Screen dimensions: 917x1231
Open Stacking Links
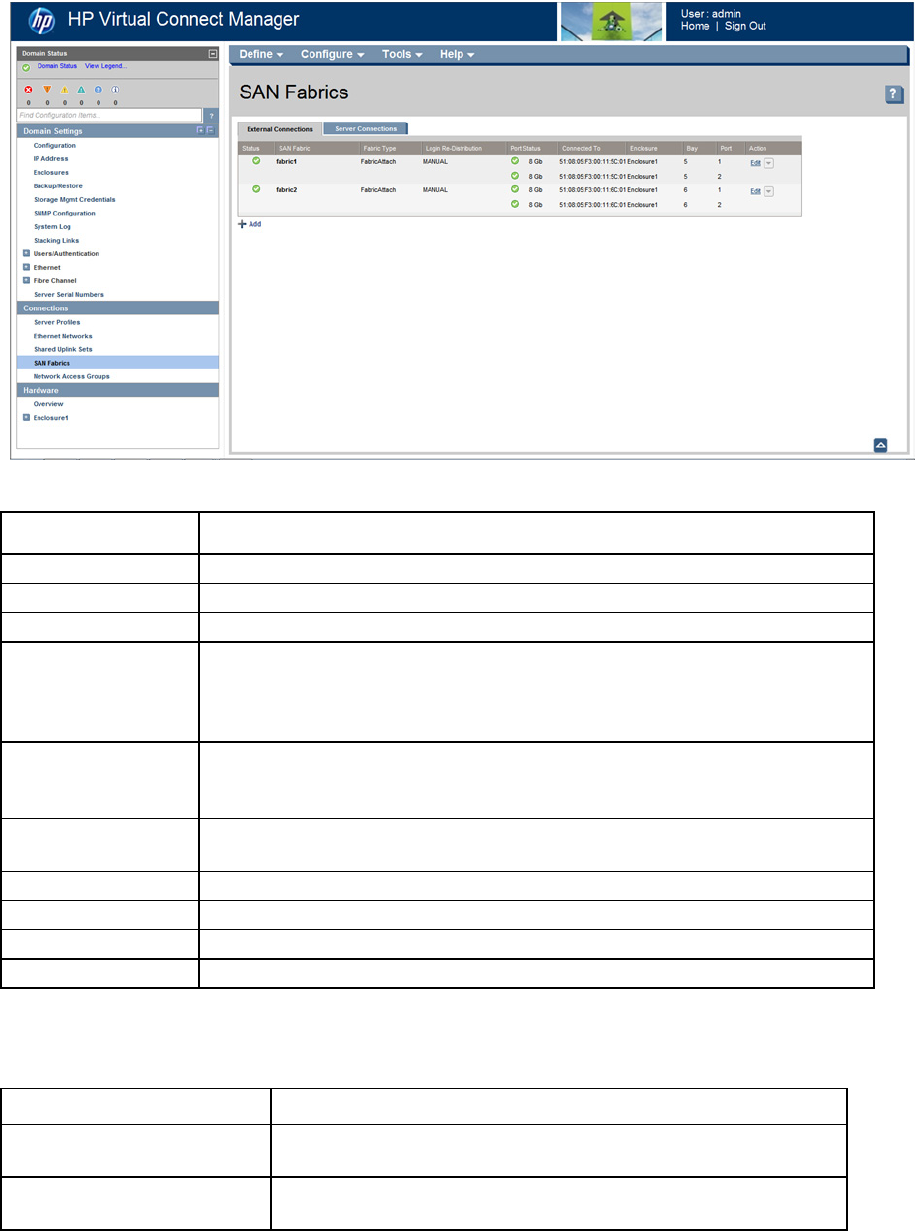tap(56, 241)
